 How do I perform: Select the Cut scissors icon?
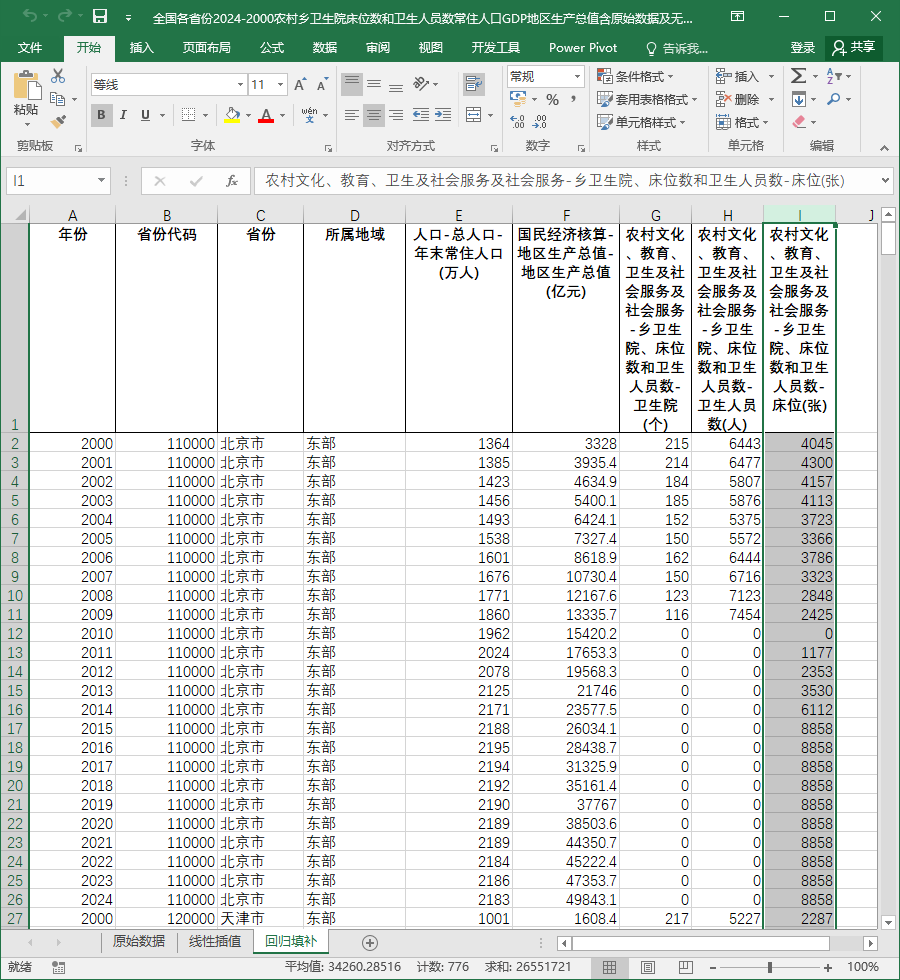(x=58, y=76)
